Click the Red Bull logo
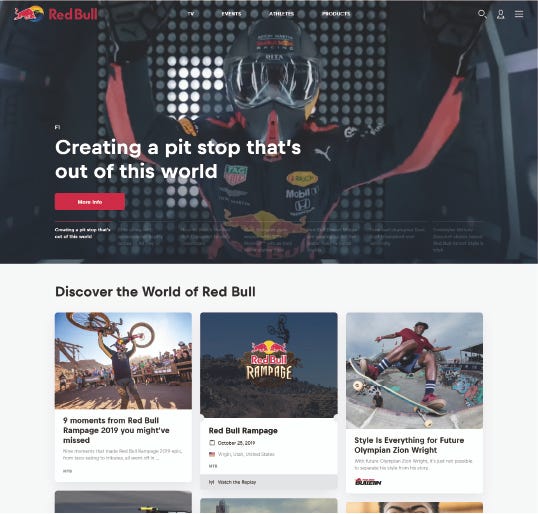This screenshot has width=538, height=514. pyautogui.click(x=56, y=14)
